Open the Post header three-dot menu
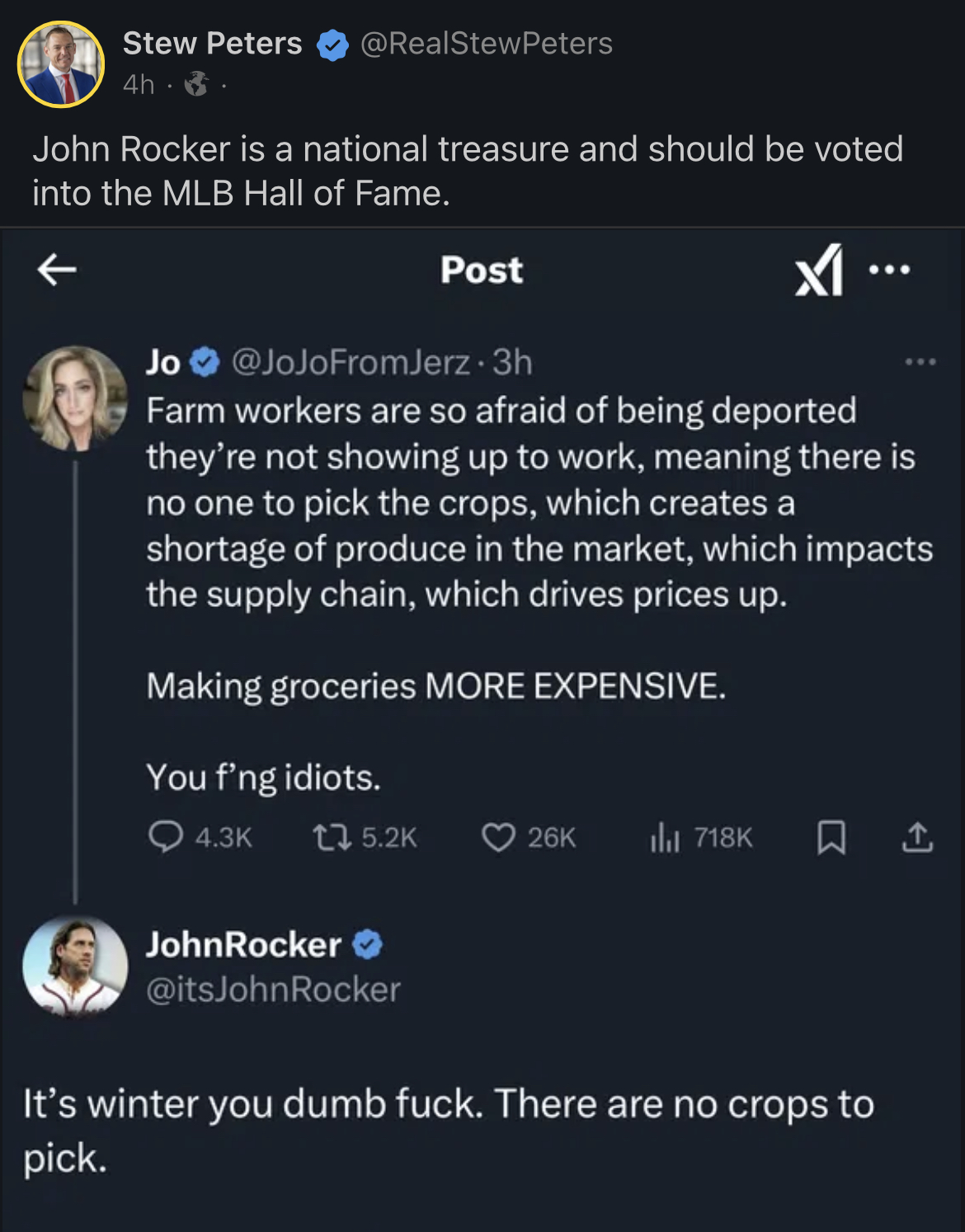965x1232 pixels. click(889, 269)
